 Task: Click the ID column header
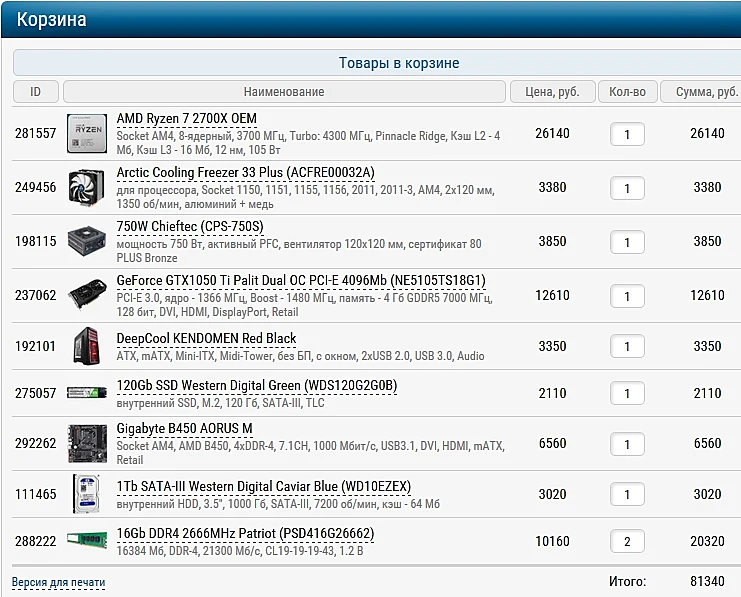36,92
